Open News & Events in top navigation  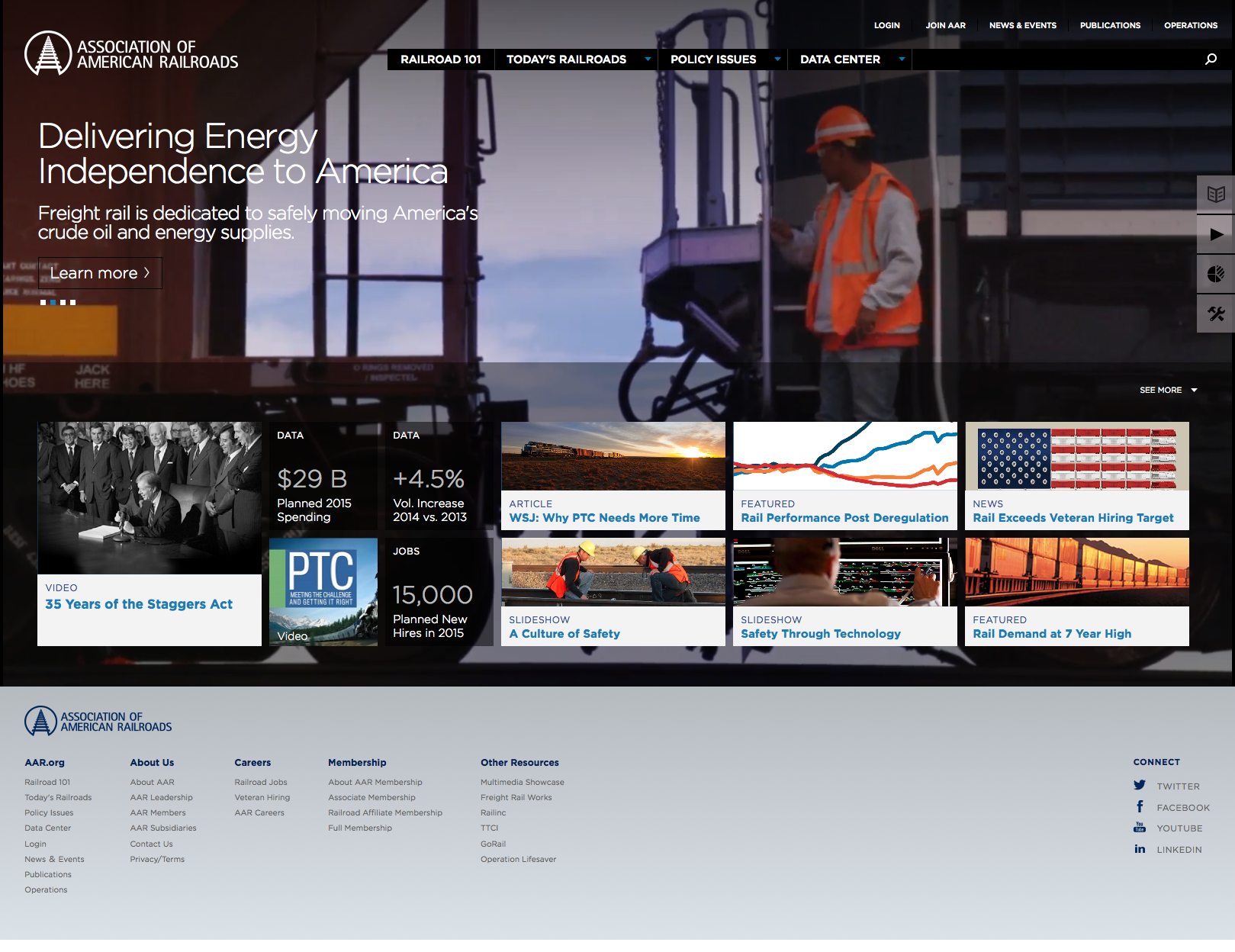point(1023,25)
